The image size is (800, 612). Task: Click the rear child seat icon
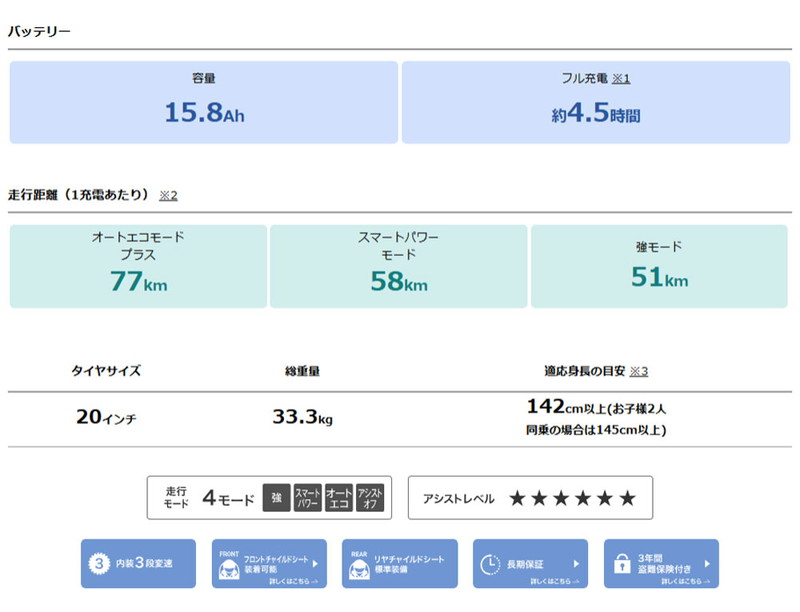point(359,569)
